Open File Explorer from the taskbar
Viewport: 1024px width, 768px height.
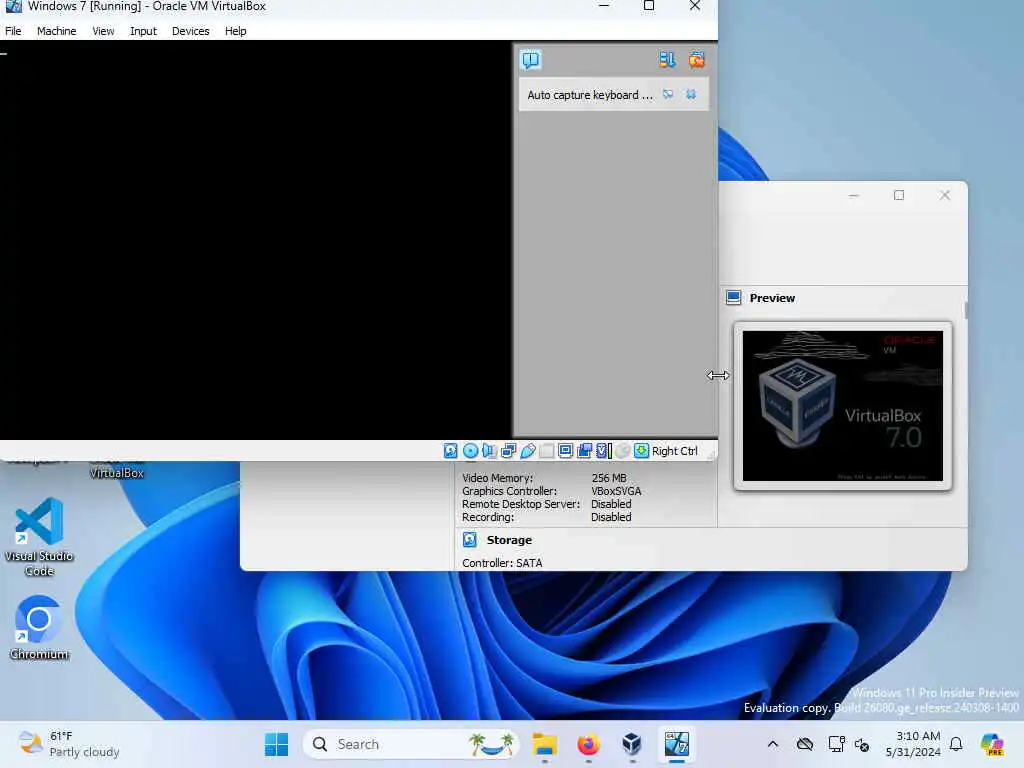(x=545, y=744)
